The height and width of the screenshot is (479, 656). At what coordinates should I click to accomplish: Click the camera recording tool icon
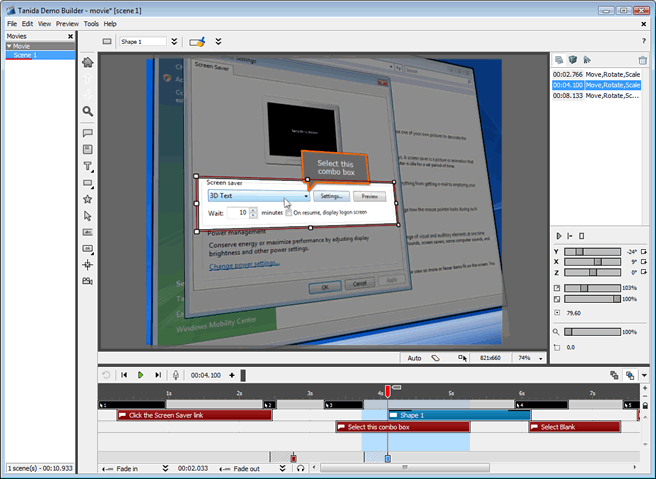tap(87, 281)
